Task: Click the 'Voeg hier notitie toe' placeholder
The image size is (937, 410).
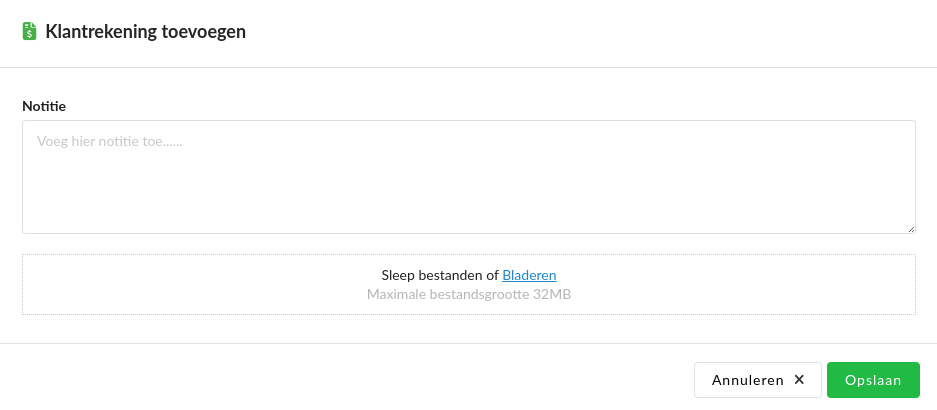Action: [110, 142]
